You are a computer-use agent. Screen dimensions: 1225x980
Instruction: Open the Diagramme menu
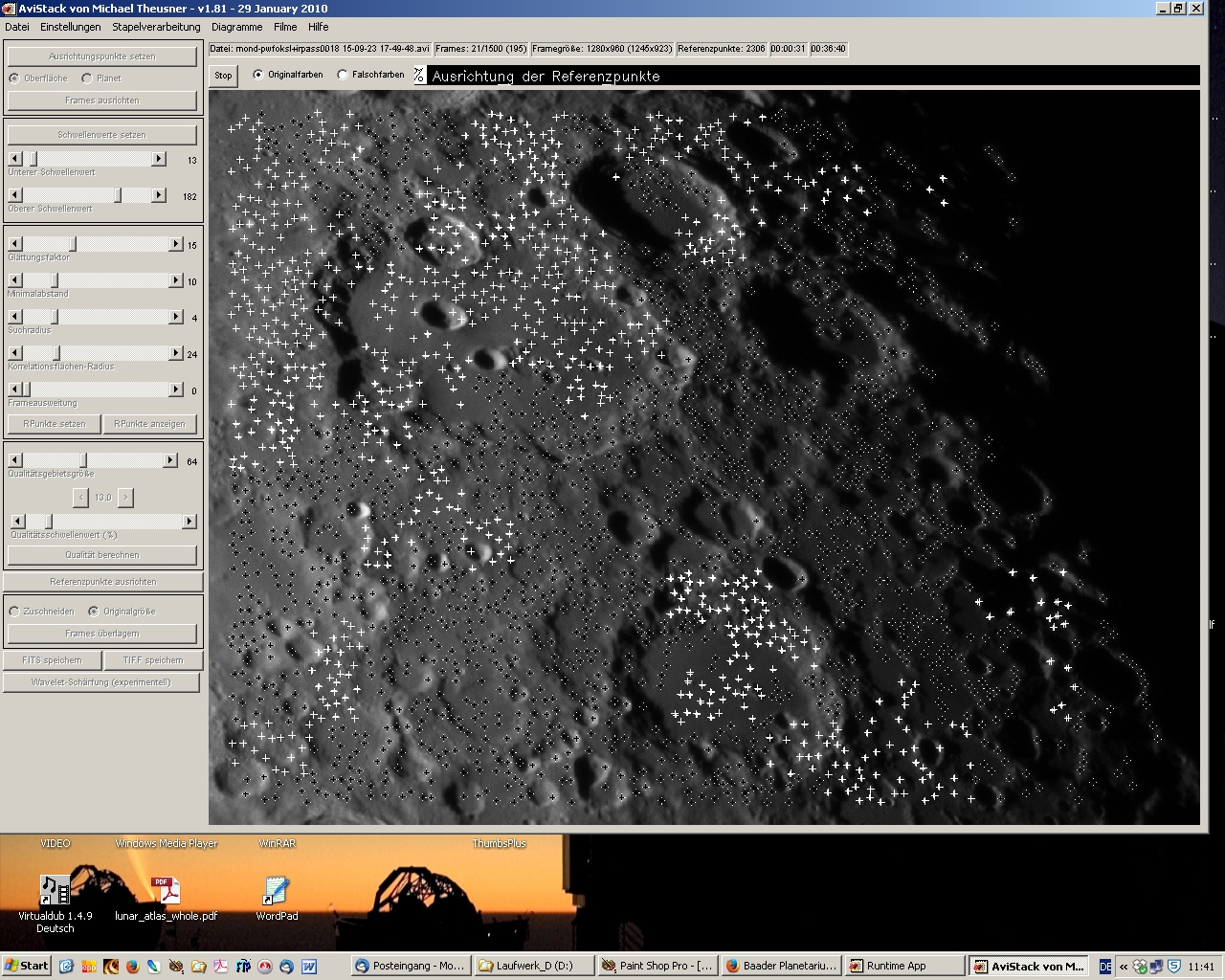[x=236, y=27]
